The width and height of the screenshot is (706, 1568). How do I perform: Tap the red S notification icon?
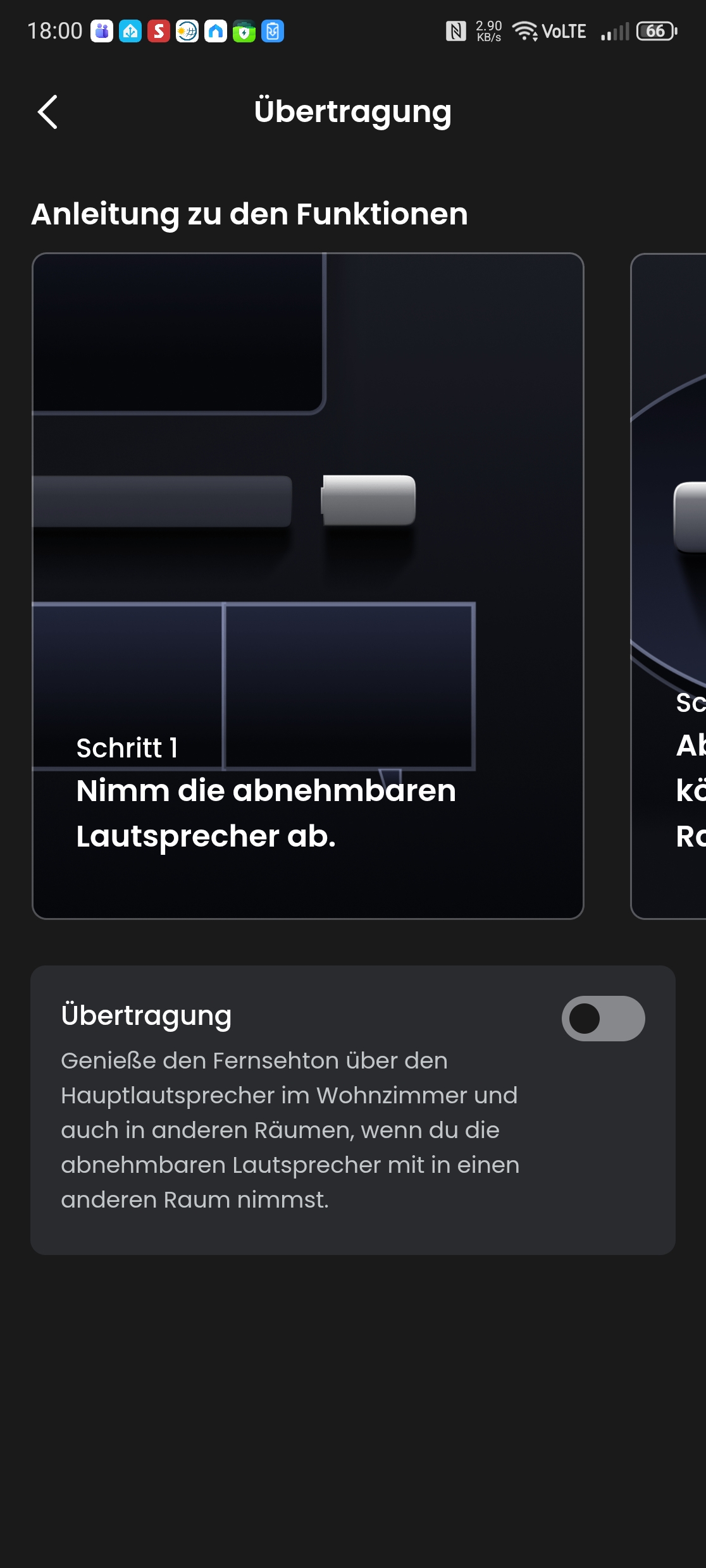point(159,31)
